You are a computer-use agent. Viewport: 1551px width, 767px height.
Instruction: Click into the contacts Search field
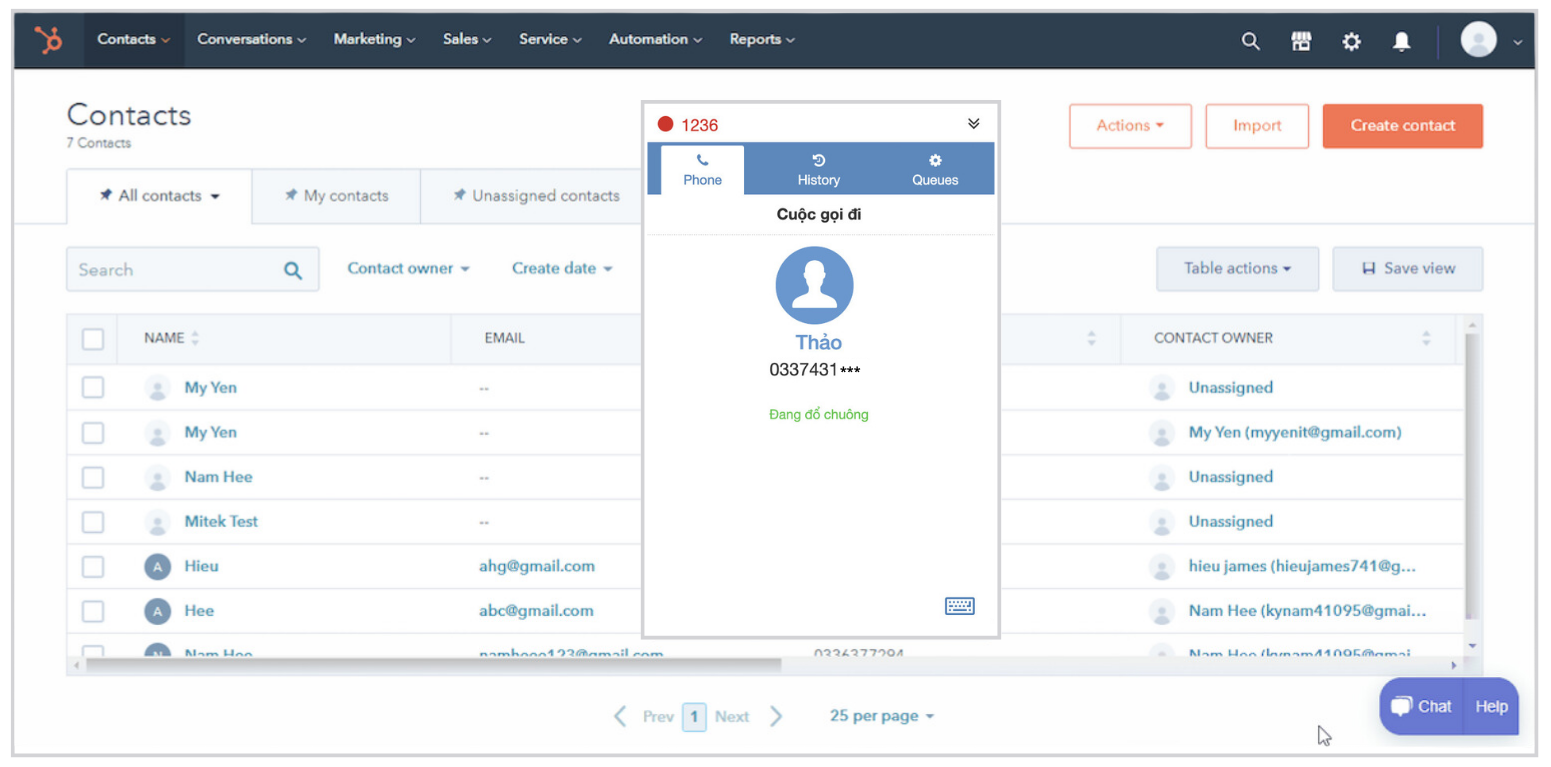175,270
